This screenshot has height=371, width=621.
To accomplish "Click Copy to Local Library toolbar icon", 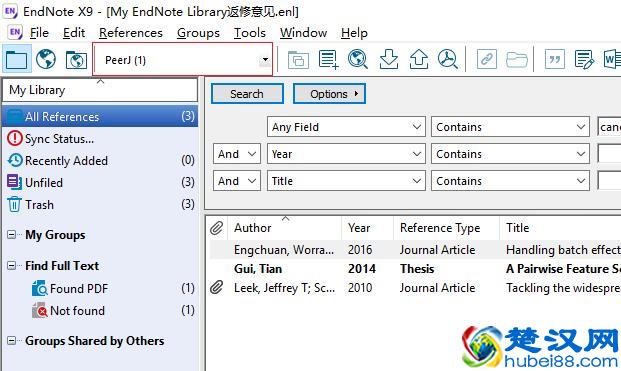I will pos(298,60).
